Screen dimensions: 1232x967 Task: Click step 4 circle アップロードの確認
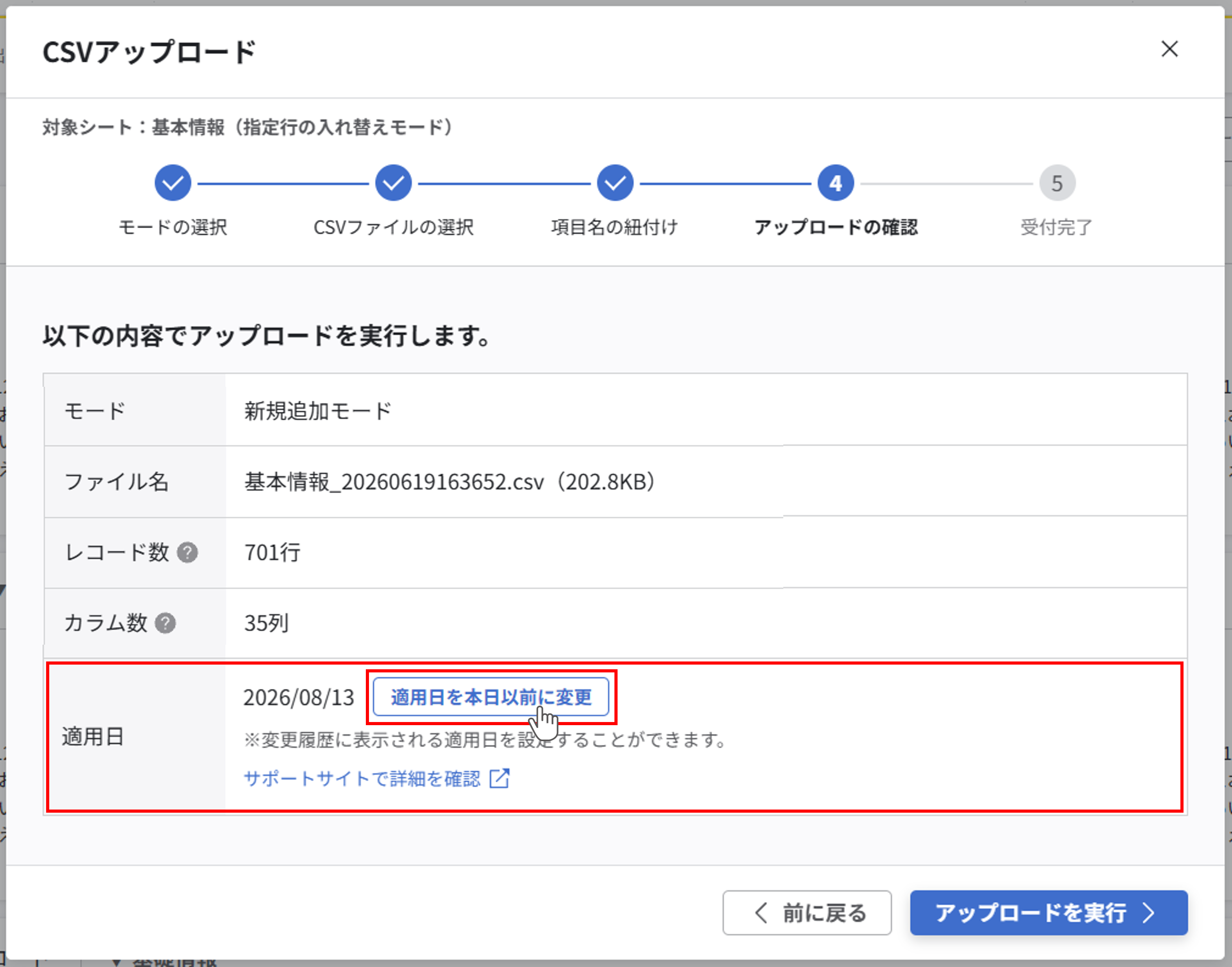836,183
